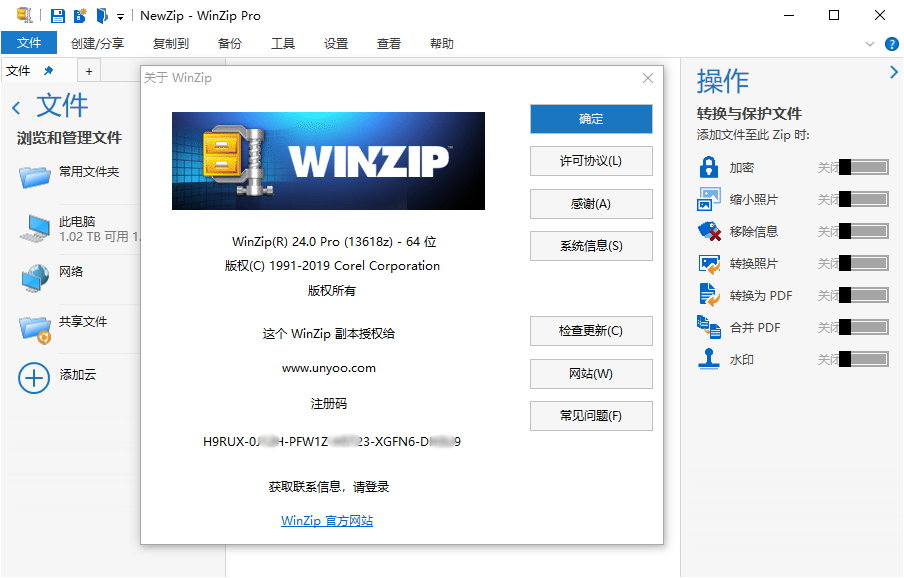Enable the 转换为 PDF switch

click(864, 295)
